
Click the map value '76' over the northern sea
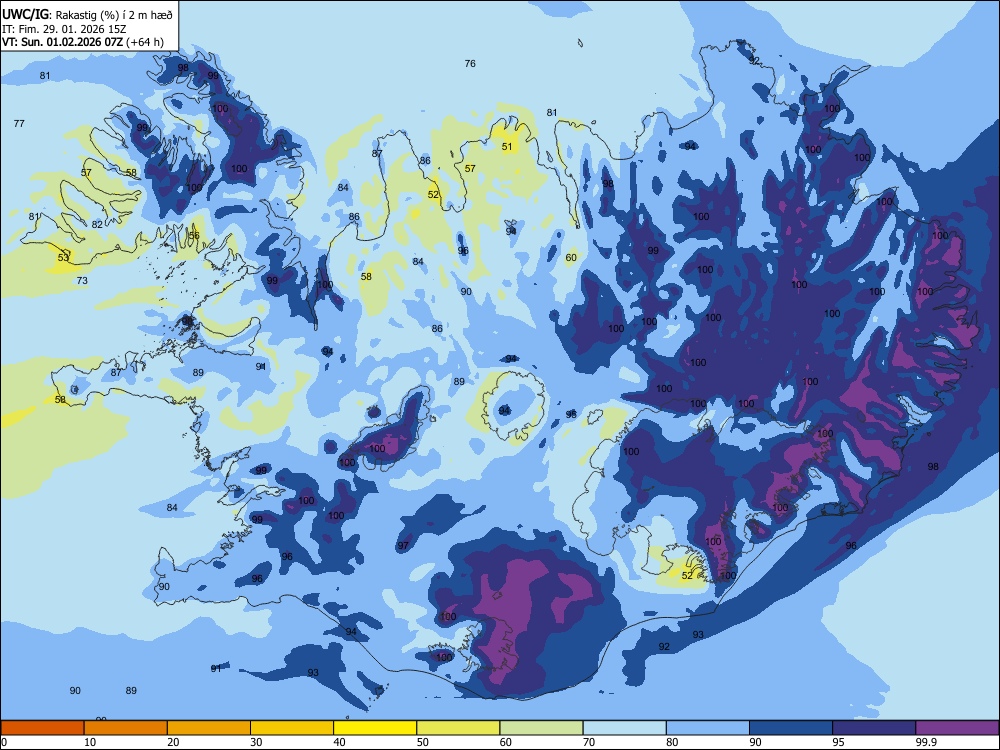click(470, 63)
